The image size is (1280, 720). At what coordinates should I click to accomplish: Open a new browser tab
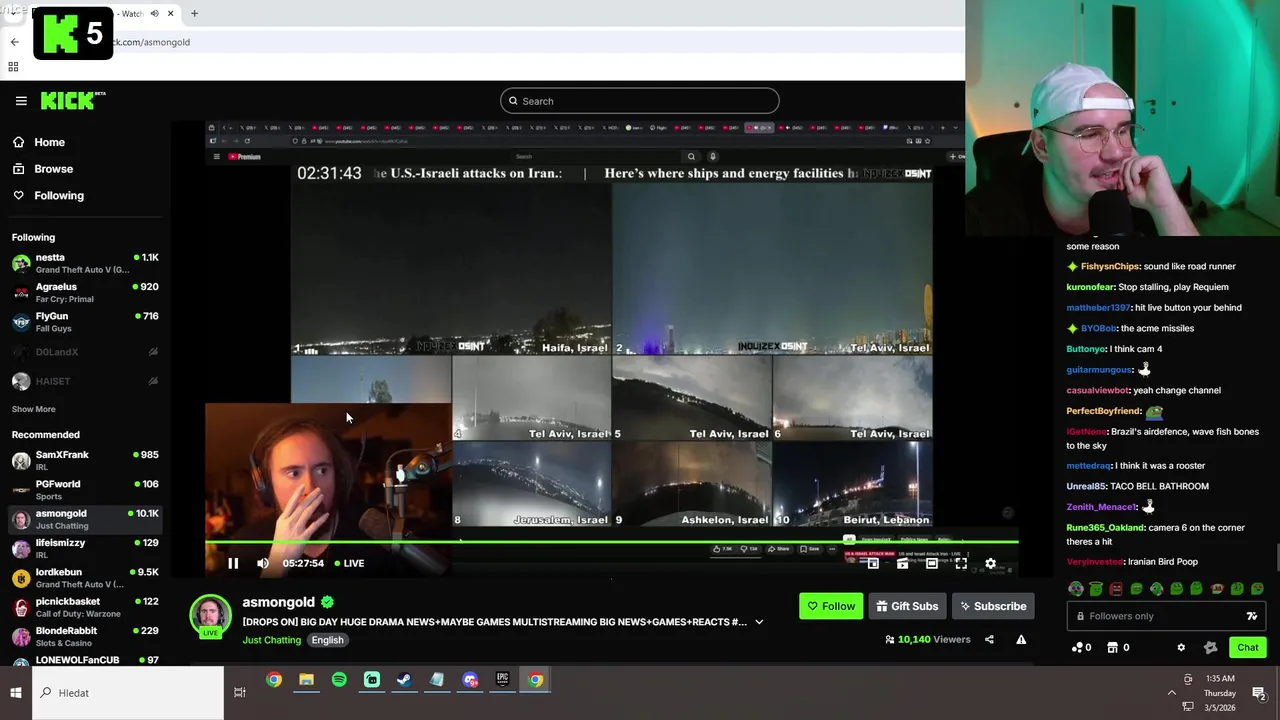[x=194, y=14]
